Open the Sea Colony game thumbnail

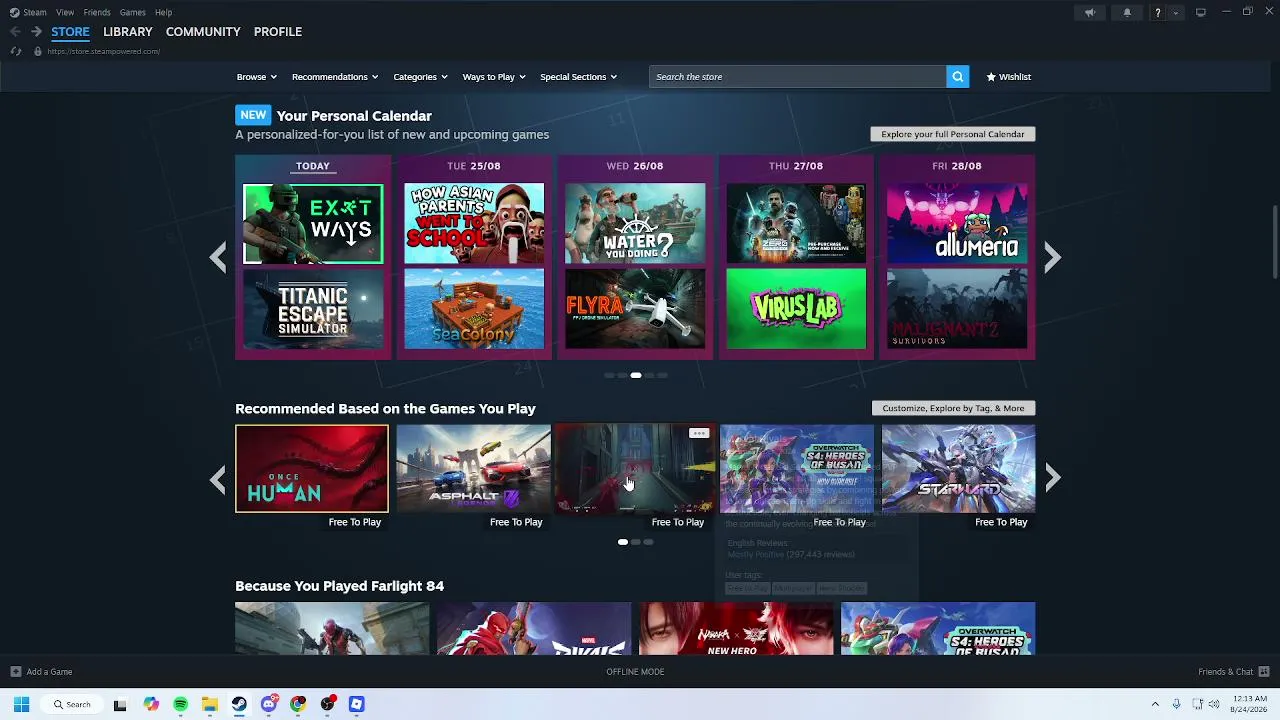[474, 309]
